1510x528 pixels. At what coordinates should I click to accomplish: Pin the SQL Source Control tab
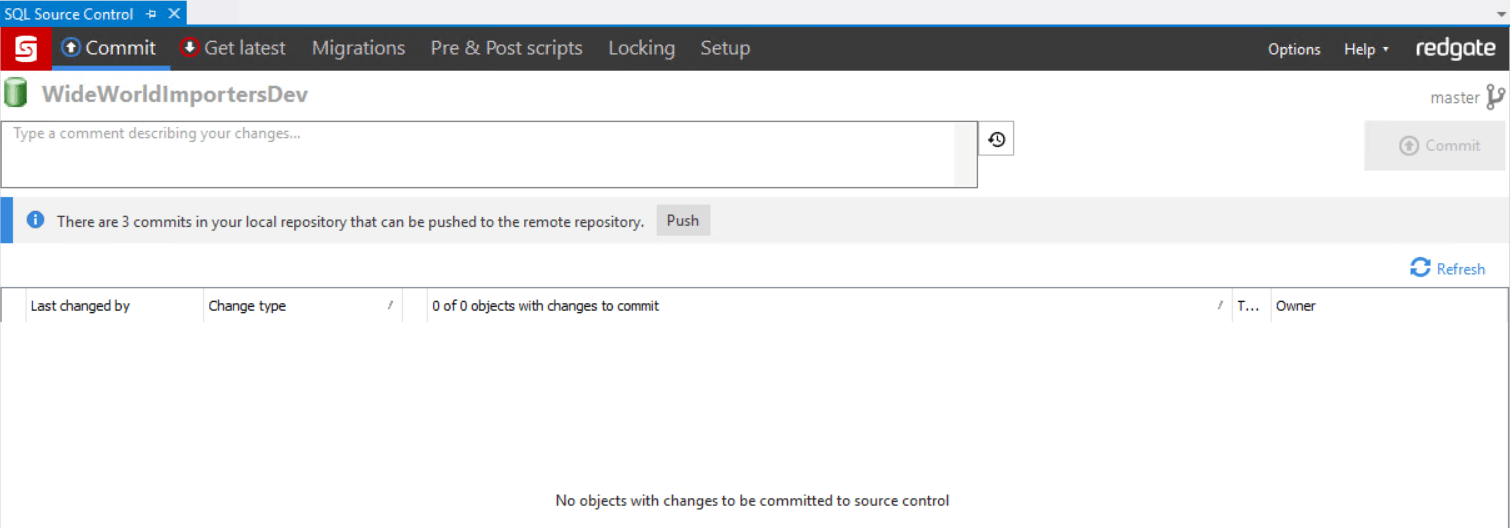[151, 14]
